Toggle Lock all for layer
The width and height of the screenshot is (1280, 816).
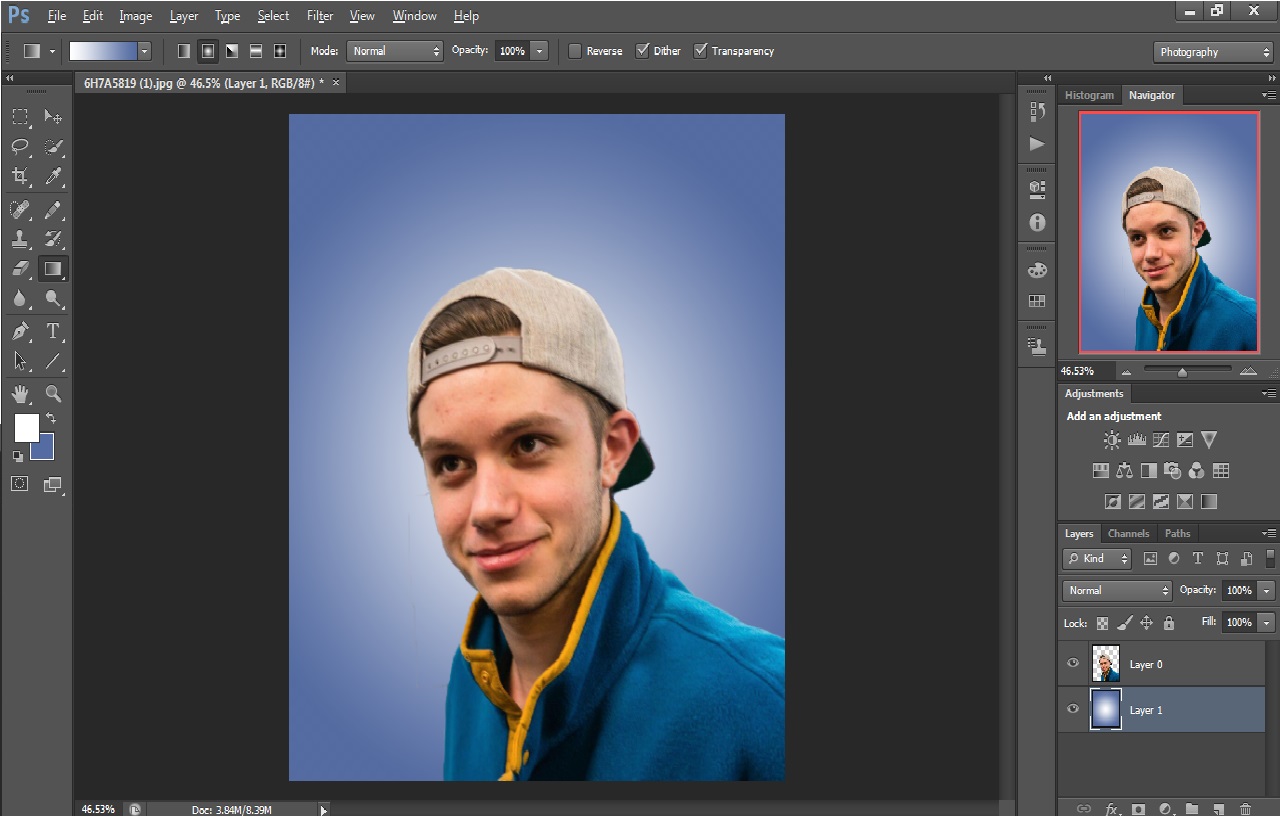(x=1169, y=623)
